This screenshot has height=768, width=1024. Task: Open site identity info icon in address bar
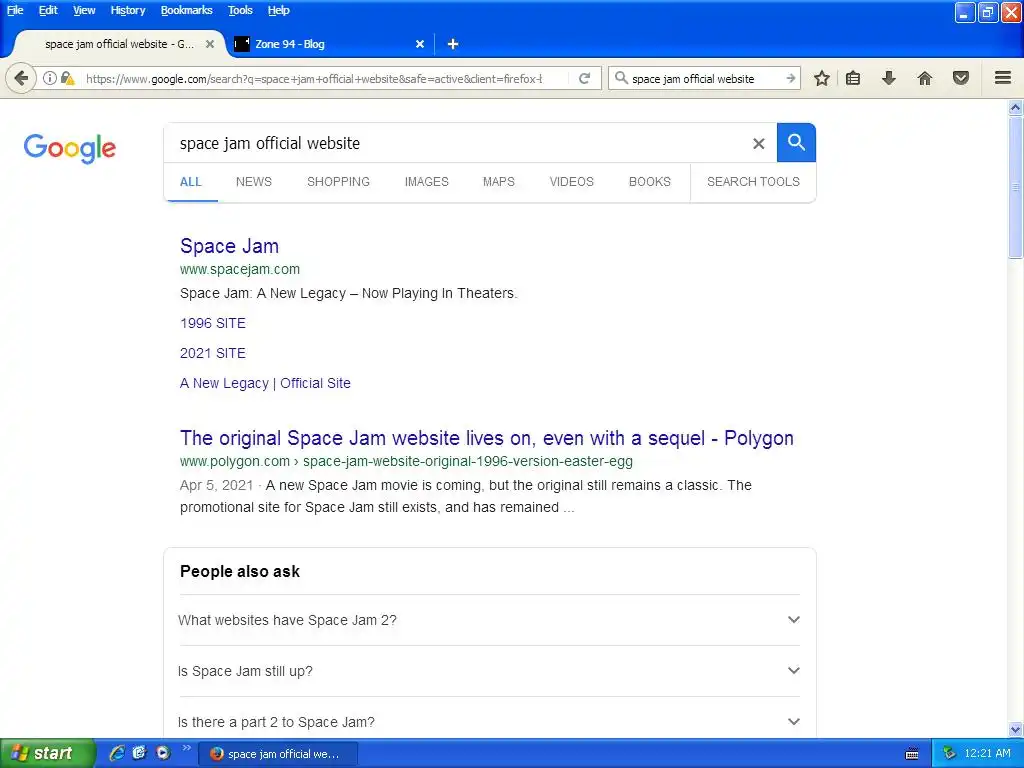click(x=50, y=78)
